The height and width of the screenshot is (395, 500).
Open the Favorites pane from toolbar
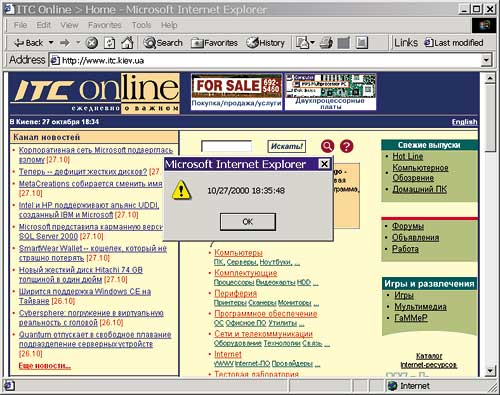point(214,43)
